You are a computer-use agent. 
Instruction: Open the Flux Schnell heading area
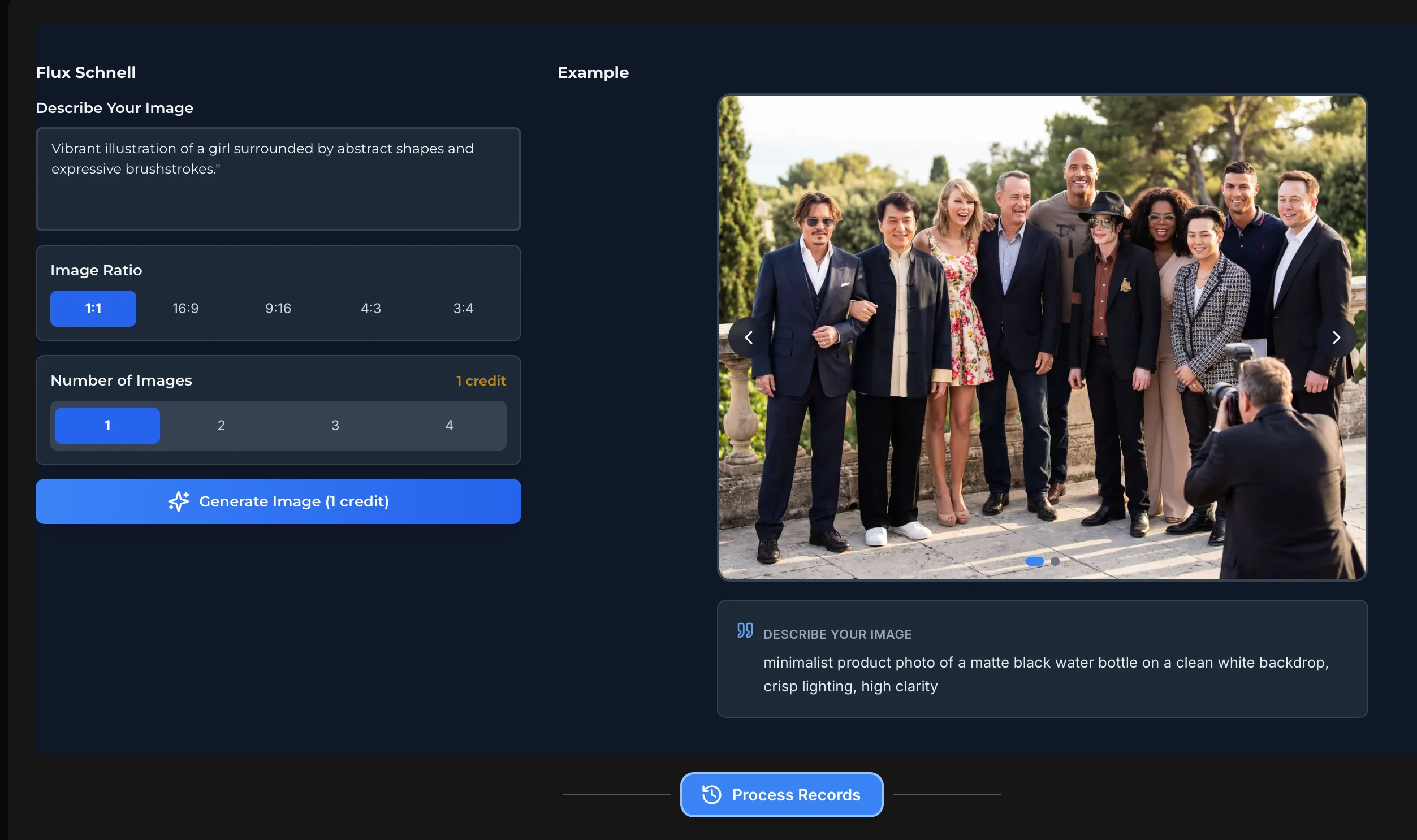click(x=86, y=72)
